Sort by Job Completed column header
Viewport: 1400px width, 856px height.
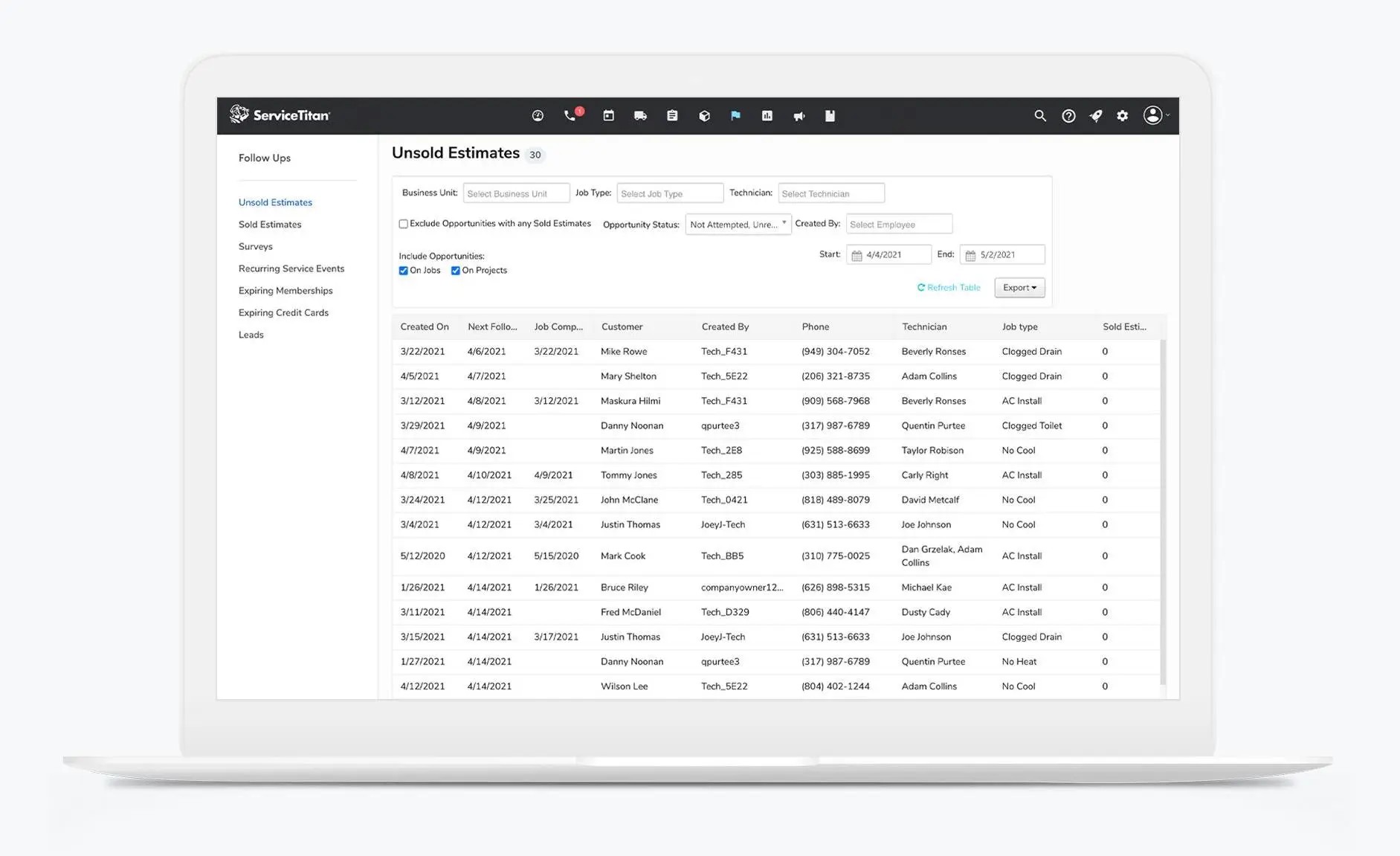click(558, 327)
